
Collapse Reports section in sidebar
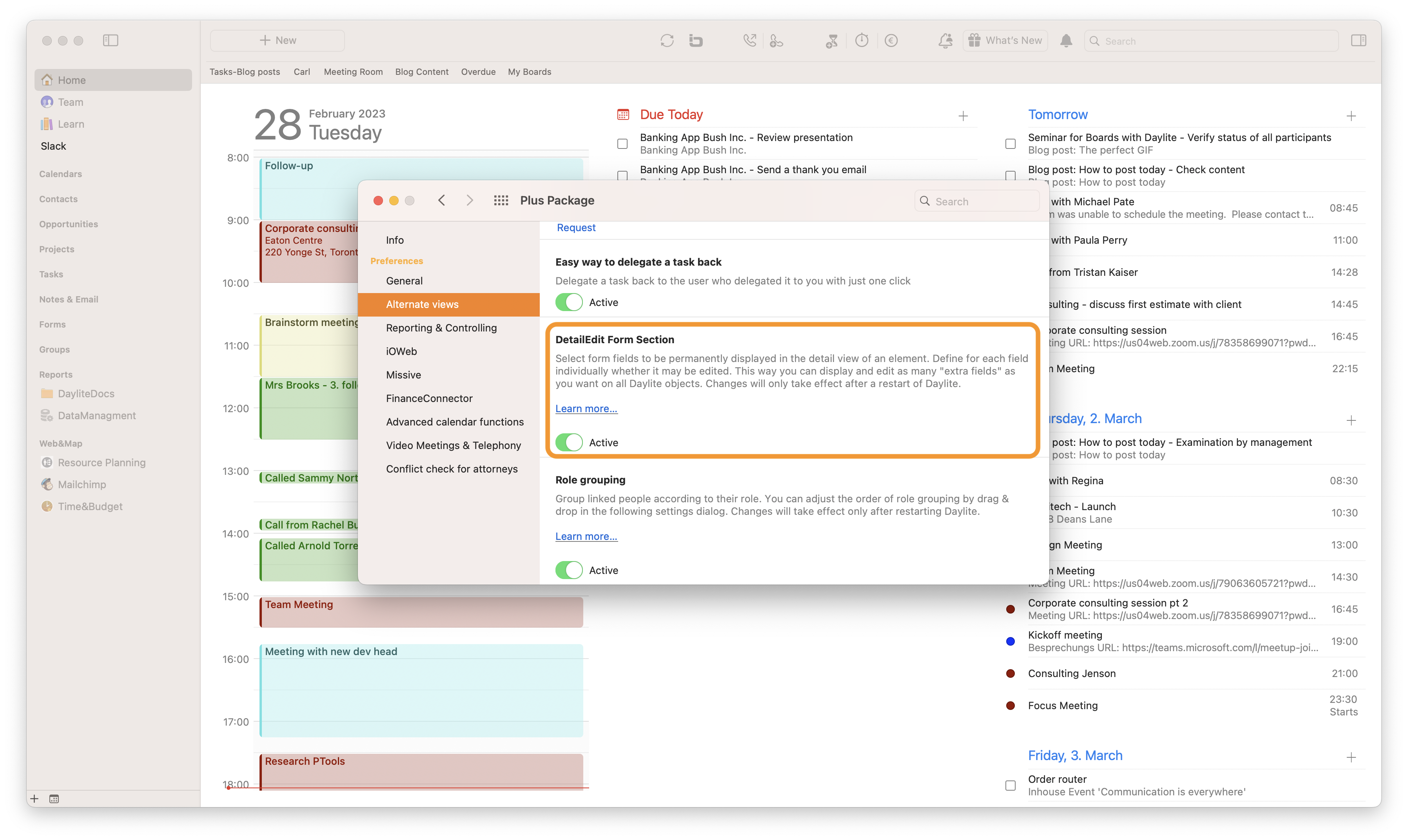(x=56, y=374)
